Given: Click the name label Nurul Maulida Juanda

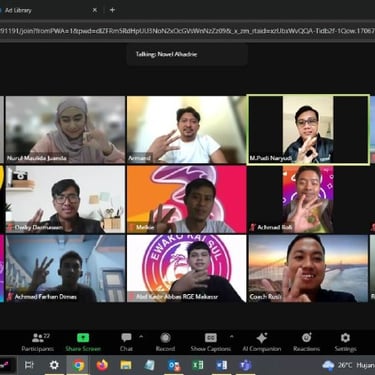Looking at the screenshot, I should [x=37, y=158].
